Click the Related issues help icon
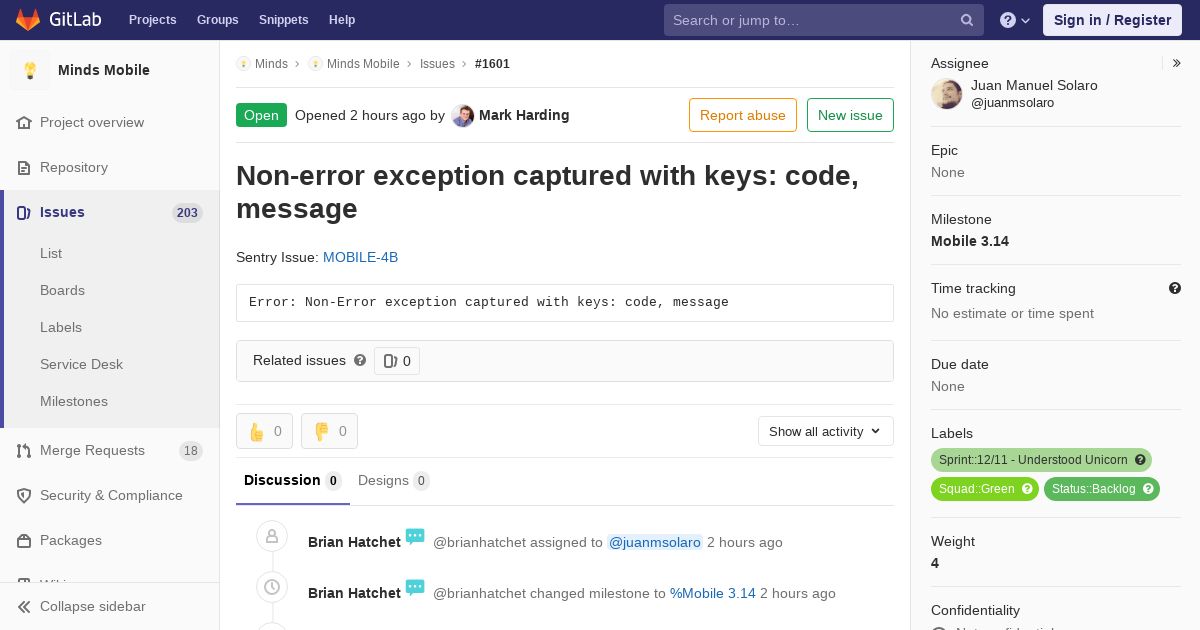The width and height of the screenshot is (1200, 630). (x=360, y=360)
